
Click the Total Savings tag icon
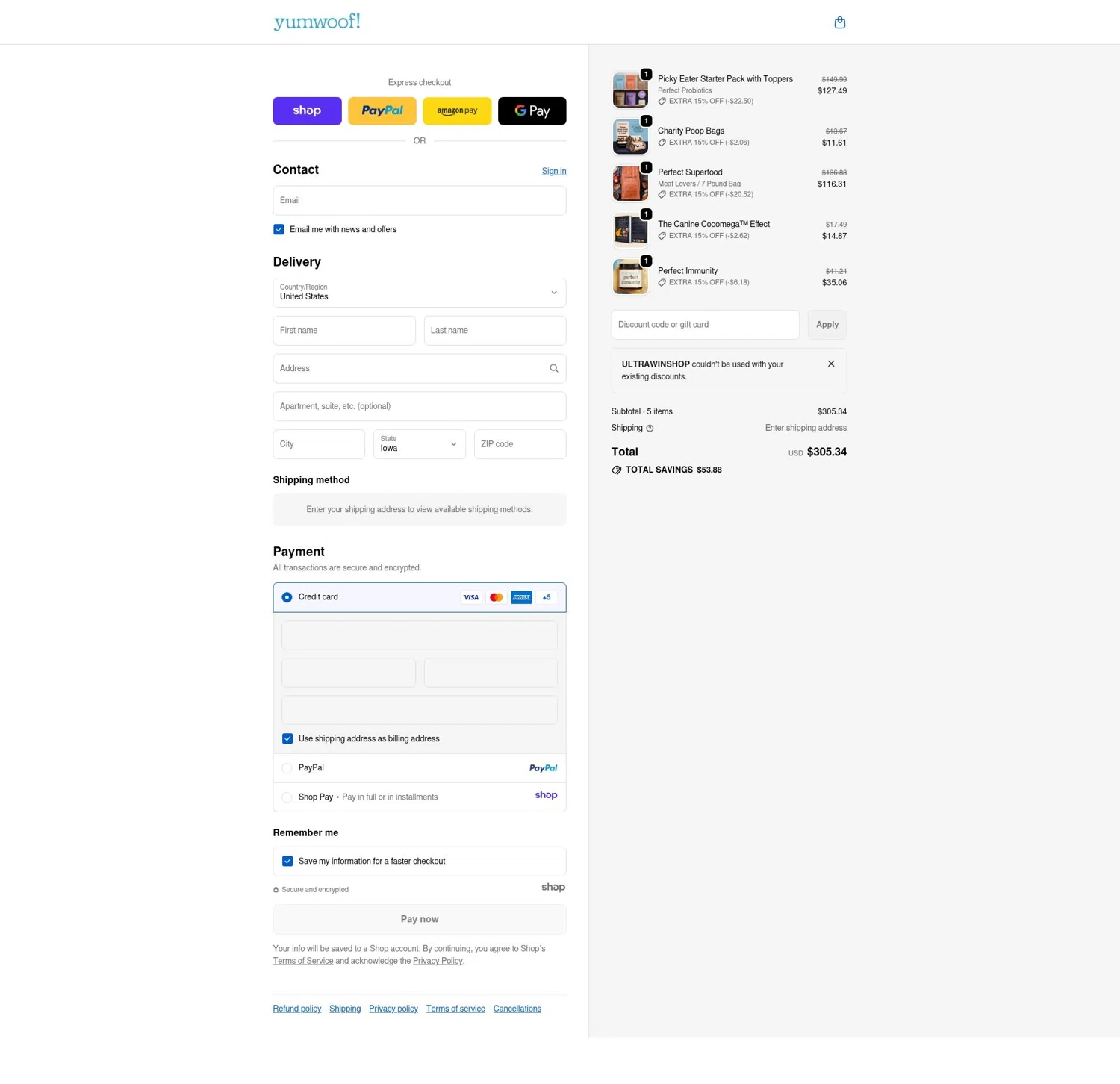617,470
